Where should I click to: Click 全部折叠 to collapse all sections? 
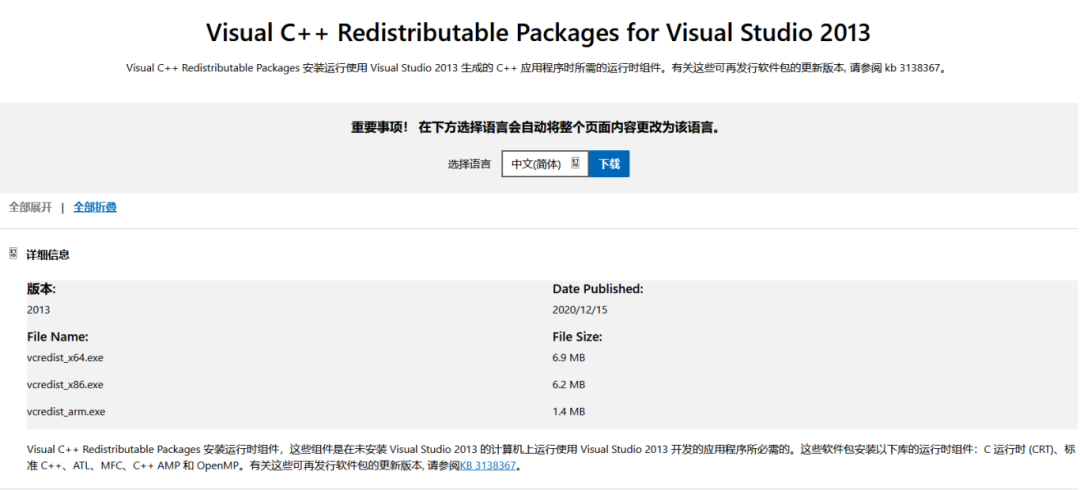tap(95, 207)
